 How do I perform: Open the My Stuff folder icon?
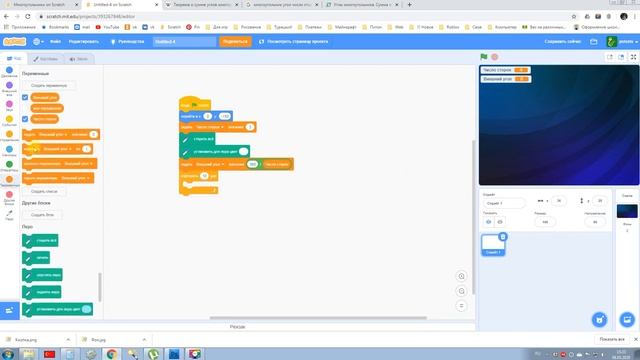pos(594,42)
